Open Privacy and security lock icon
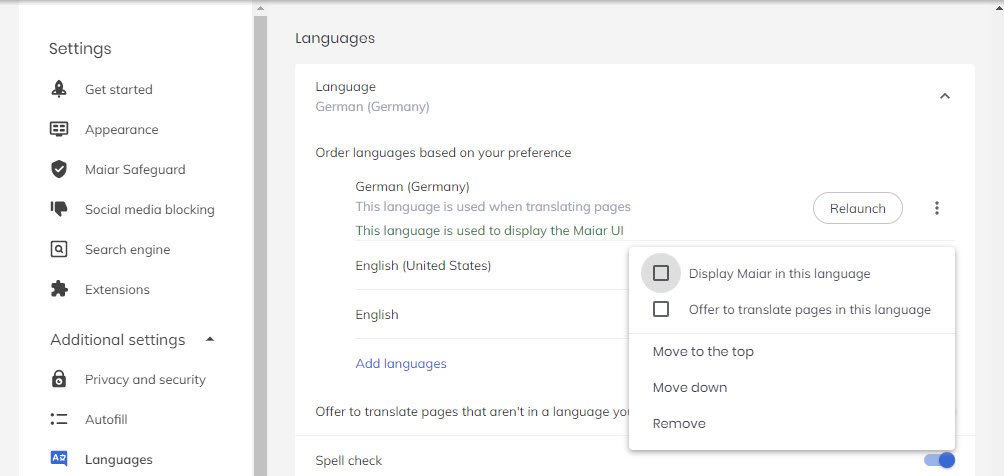This screenshot has width=1004, height=476. click(x=59, y=379)
